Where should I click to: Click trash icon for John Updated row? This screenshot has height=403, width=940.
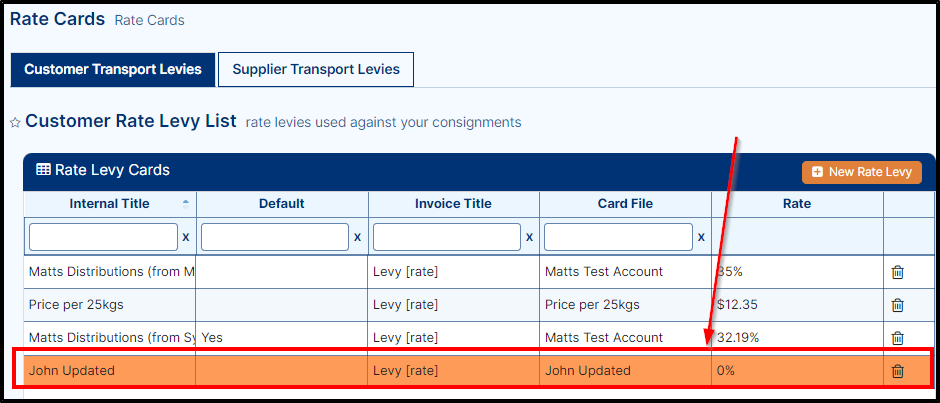(x=897, y=371)
